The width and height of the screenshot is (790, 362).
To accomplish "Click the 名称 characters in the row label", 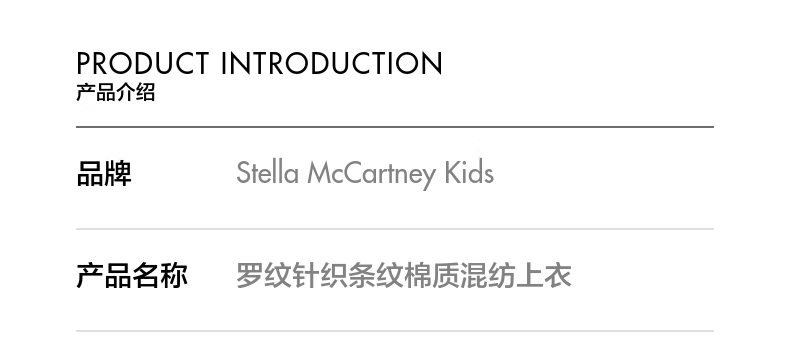I will click(x=160, y=275).
